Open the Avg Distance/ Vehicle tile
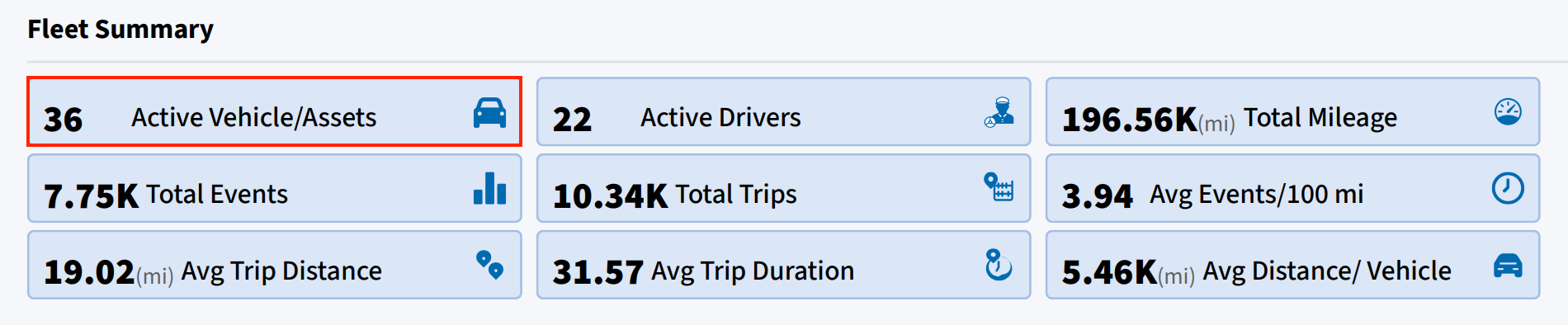1568x325 pixels. [1293, 265]
